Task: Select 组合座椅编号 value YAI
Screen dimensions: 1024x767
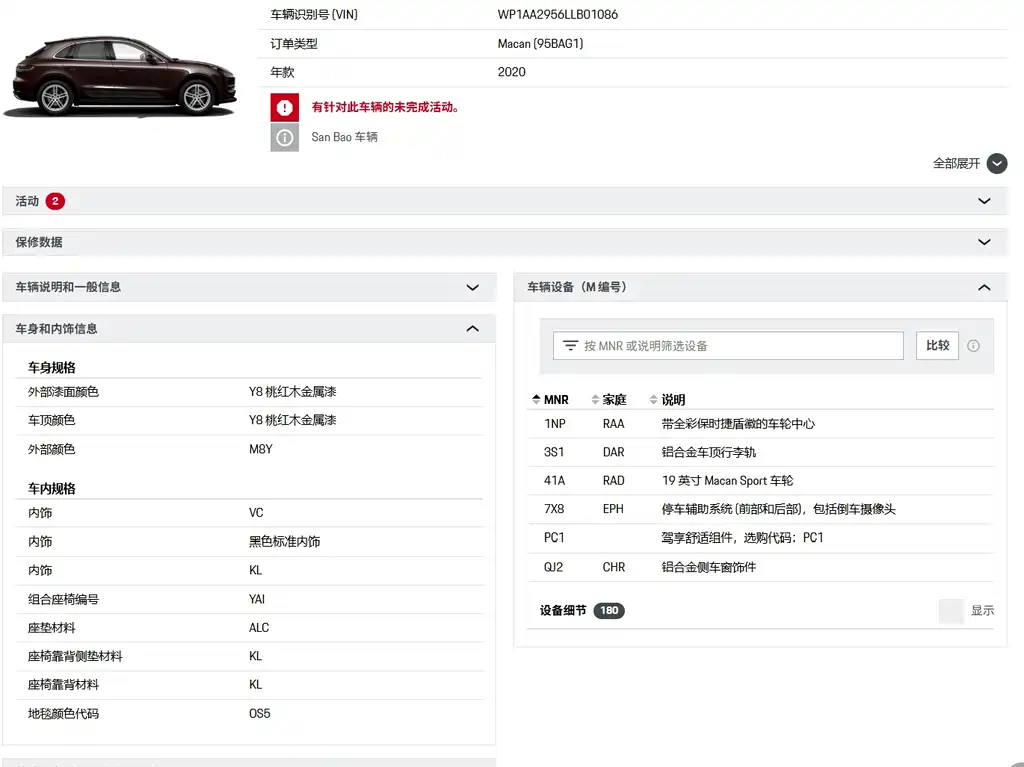Action: pos(257,599)
